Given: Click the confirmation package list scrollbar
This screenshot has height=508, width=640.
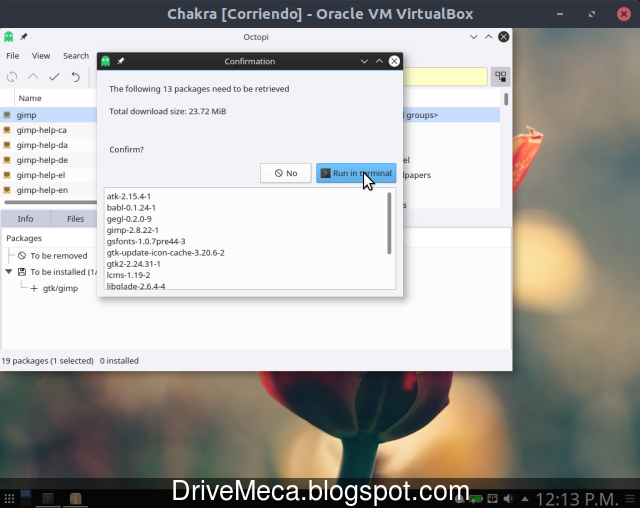Looking at the screenshot, I should 389,223.
